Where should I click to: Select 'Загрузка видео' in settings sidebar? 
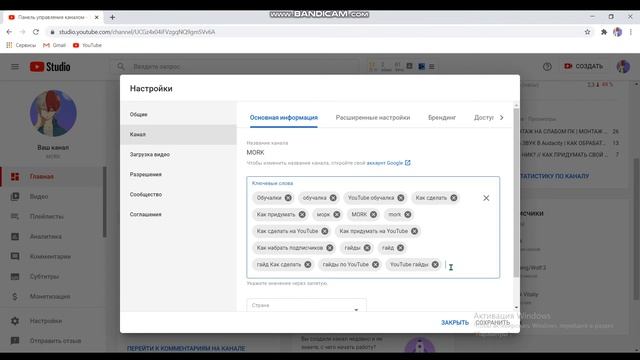click(178, 154)
